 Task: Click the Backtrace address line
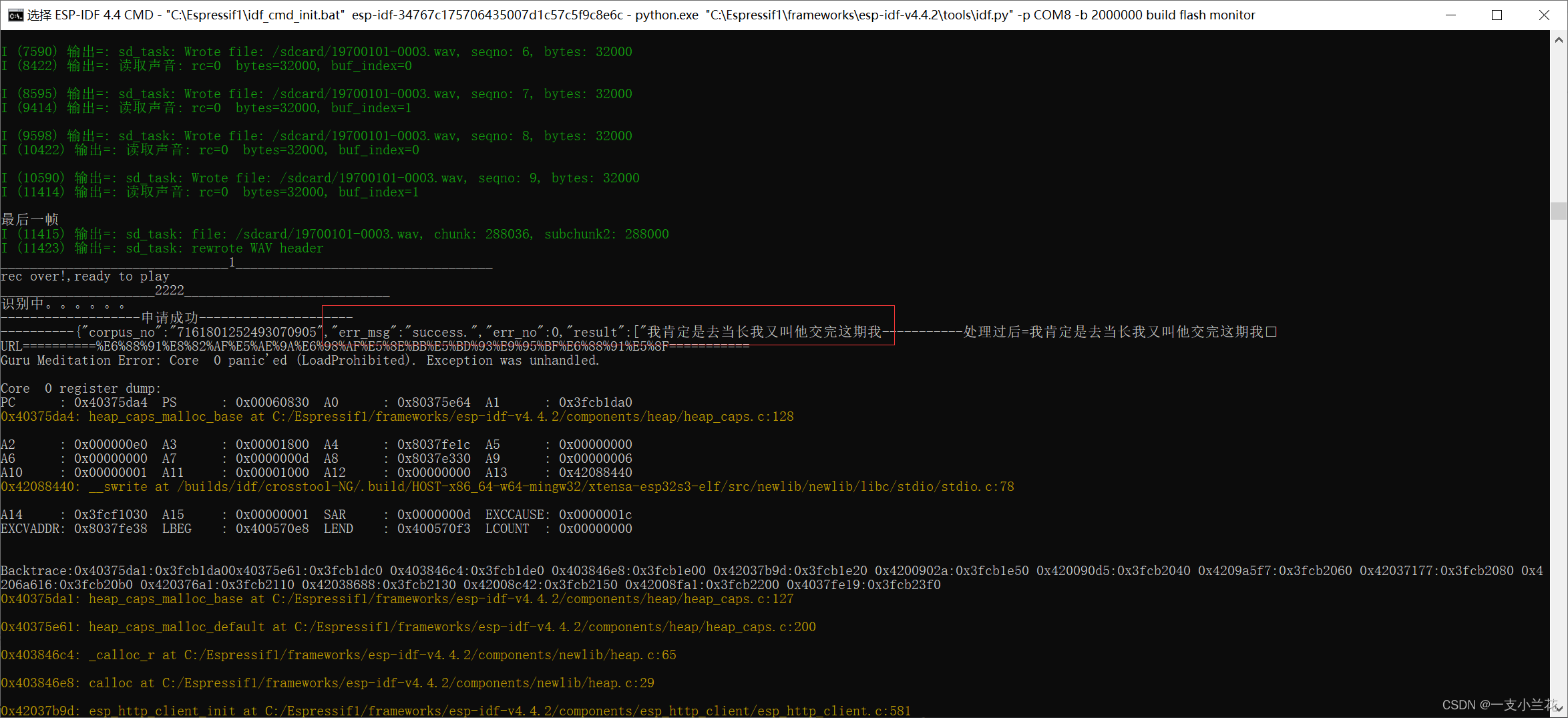(x=772, y=577)
